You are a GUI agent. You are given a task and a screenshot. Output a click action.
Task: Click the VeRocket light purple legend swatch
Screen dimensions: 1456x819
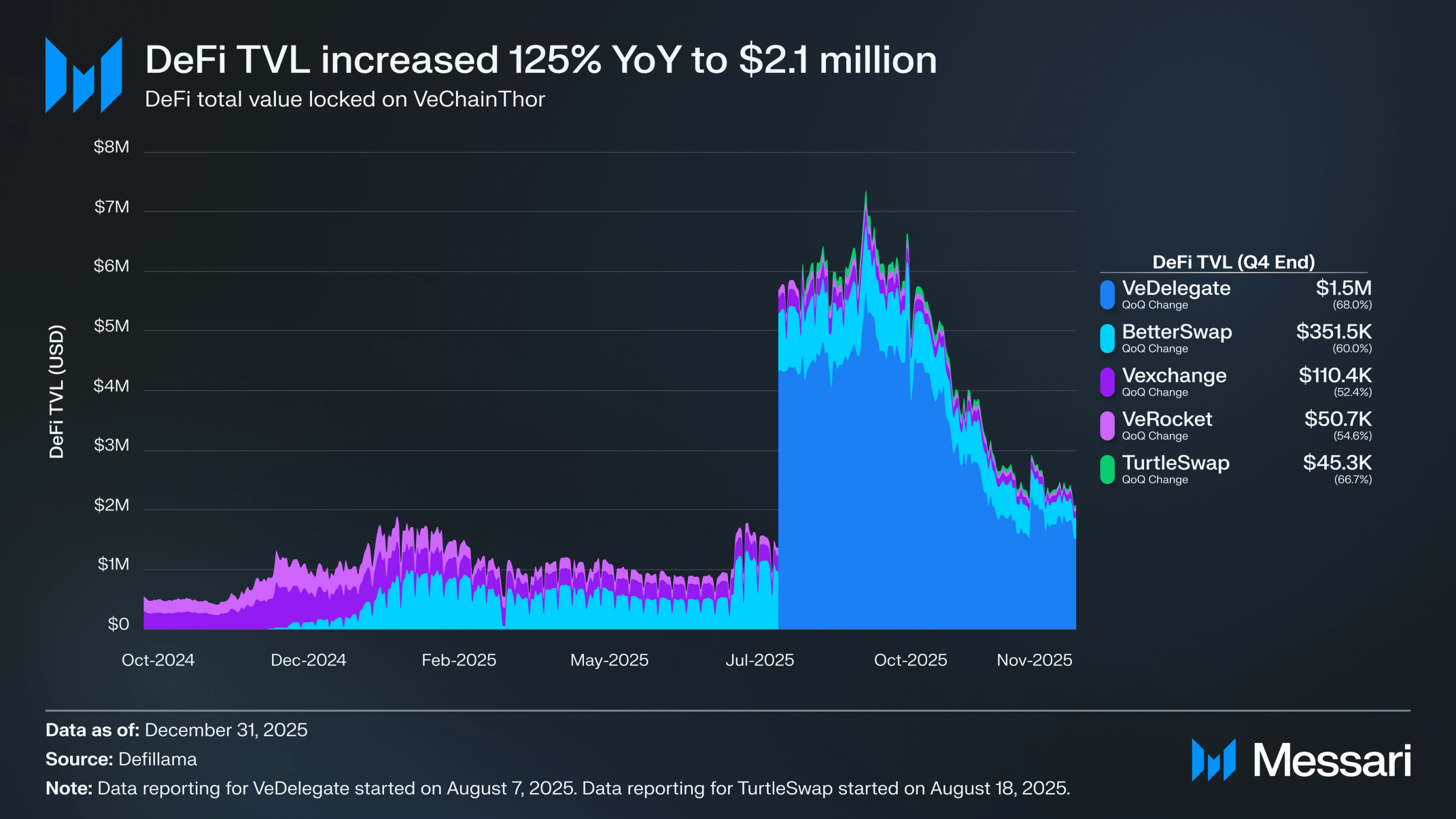(1107, 425)
